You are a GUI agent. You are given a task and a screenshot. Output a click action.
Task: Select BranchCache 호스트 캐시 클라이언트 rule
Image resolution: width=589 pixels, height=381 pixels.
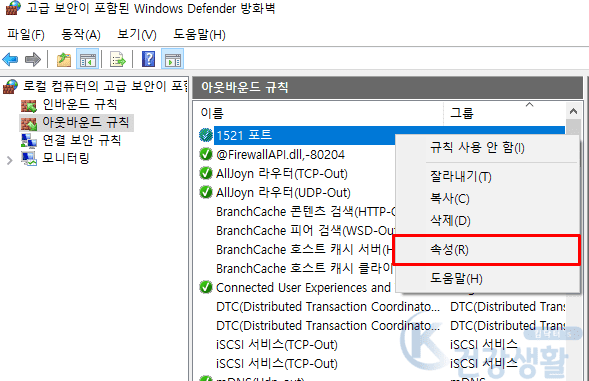coord(305,268)
